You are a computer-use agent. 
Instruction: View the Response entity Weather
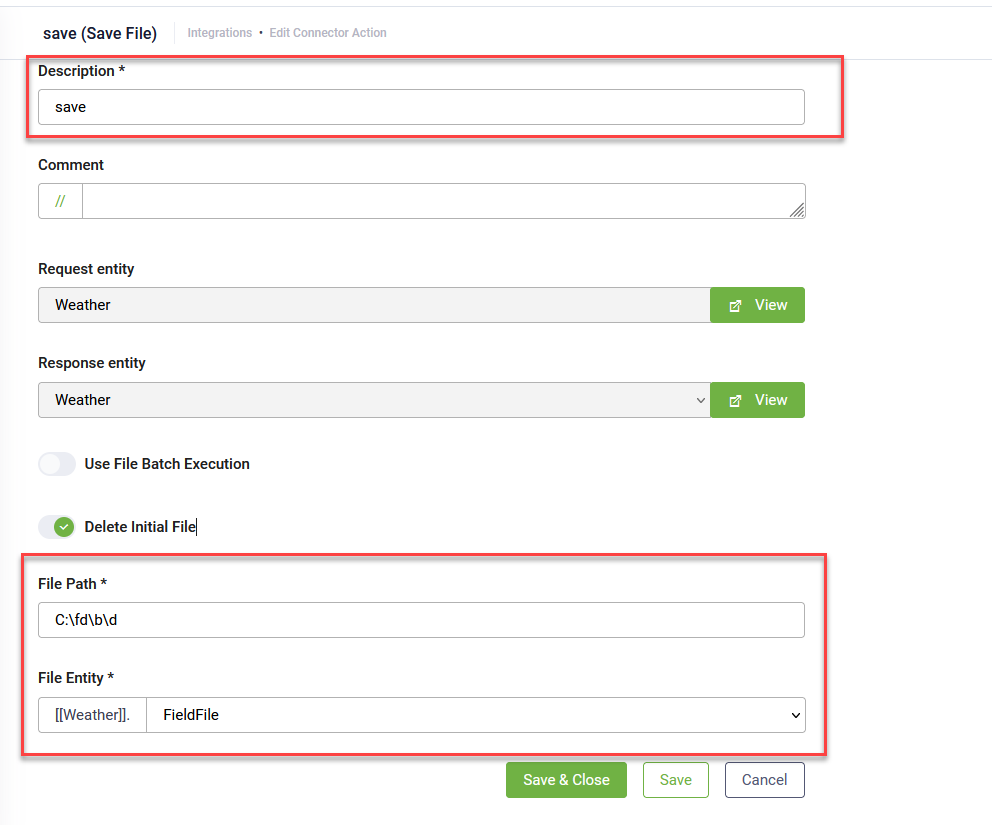pos(757,400)
